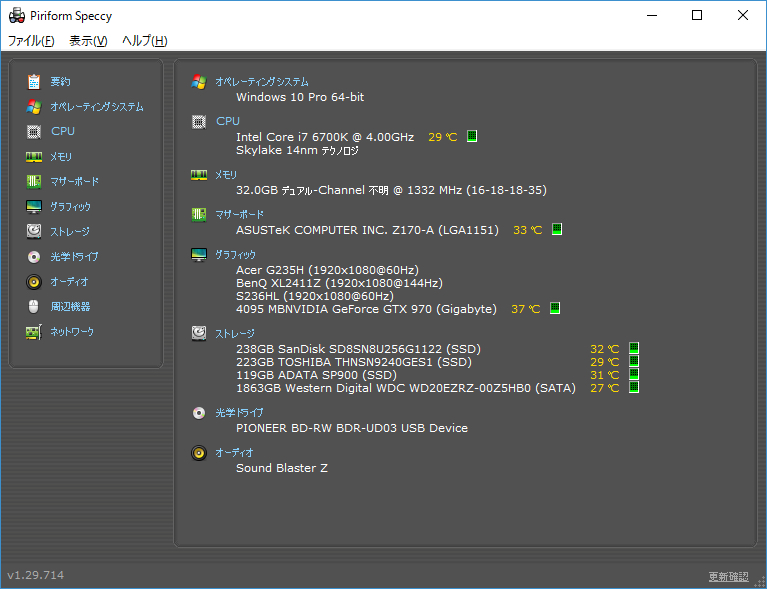767x589 pixels.
Task: Click the ストレージ hard disk icon in sidebar
Action: pyautogui.click(x=34, y=231)
